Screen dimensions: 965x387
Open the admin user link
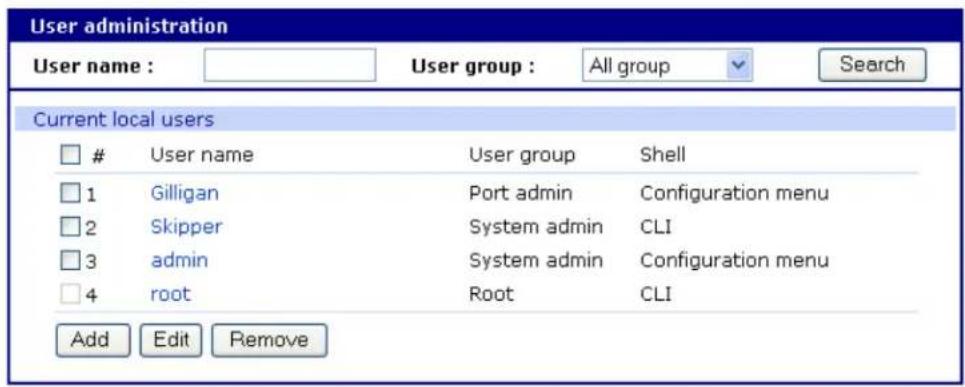click(x=179, y=260)
